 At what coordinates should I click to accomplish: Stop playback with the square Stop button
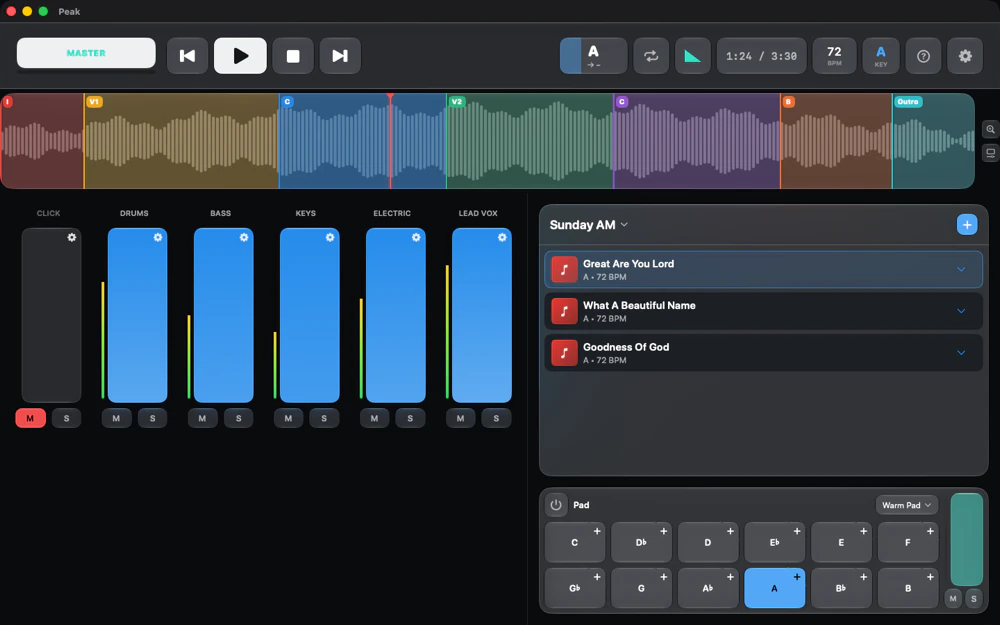click(293, 56)
